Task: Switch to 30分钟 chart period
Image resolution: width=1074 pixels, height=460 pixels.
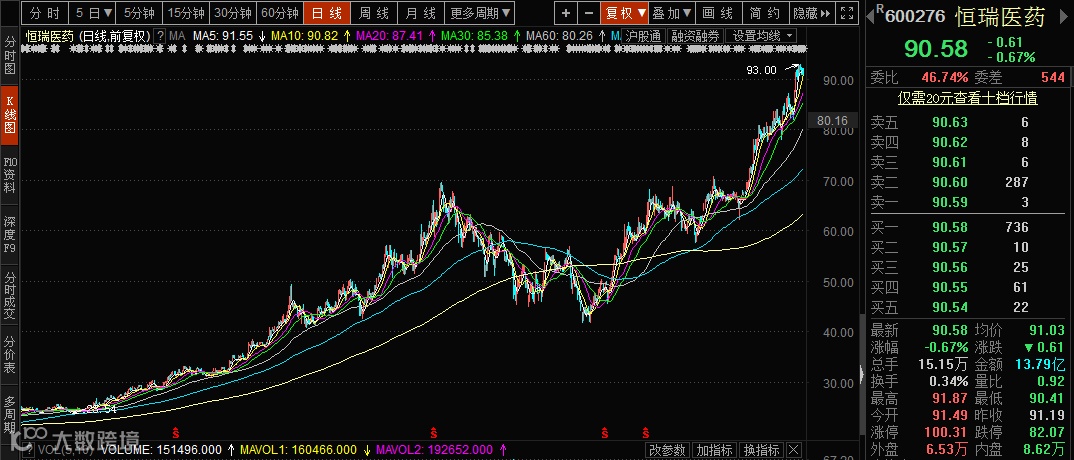Action: pyautogui.click(x=233, y=12)
